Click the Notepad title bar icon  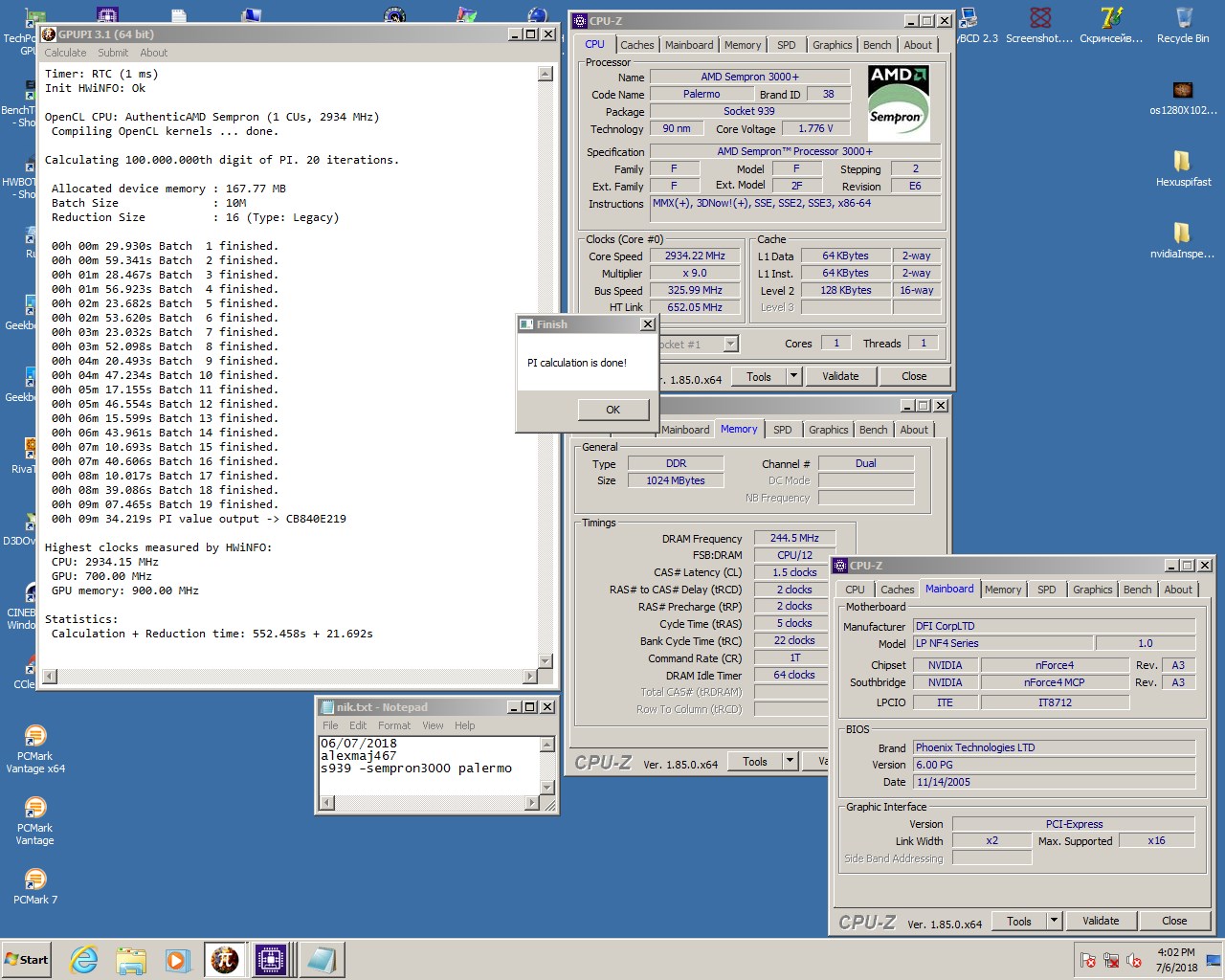[326, 706]
